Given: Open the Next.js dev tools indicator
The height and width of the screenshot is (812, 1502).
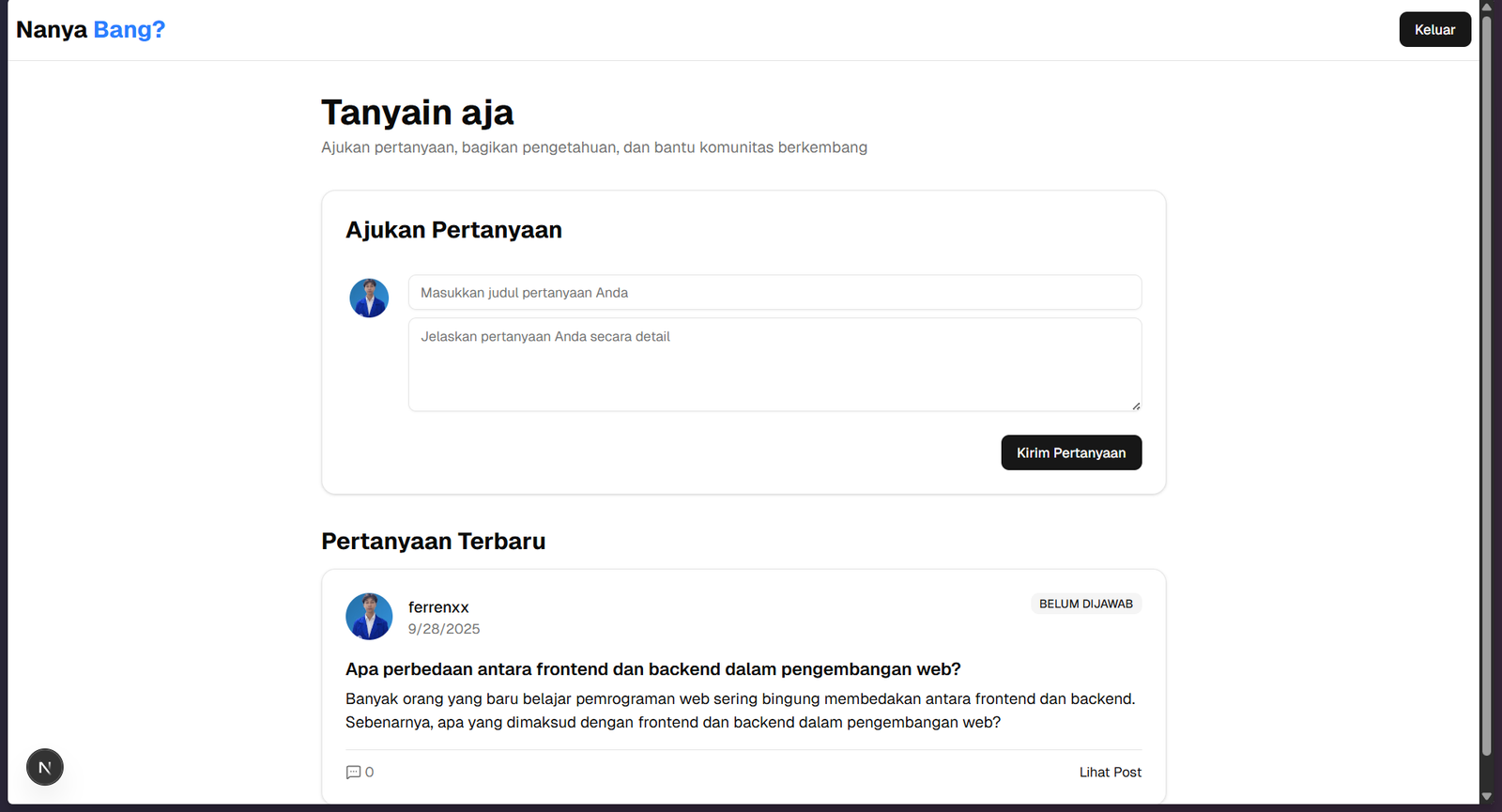Looking at the screenshot, I should tap(45, 767).
